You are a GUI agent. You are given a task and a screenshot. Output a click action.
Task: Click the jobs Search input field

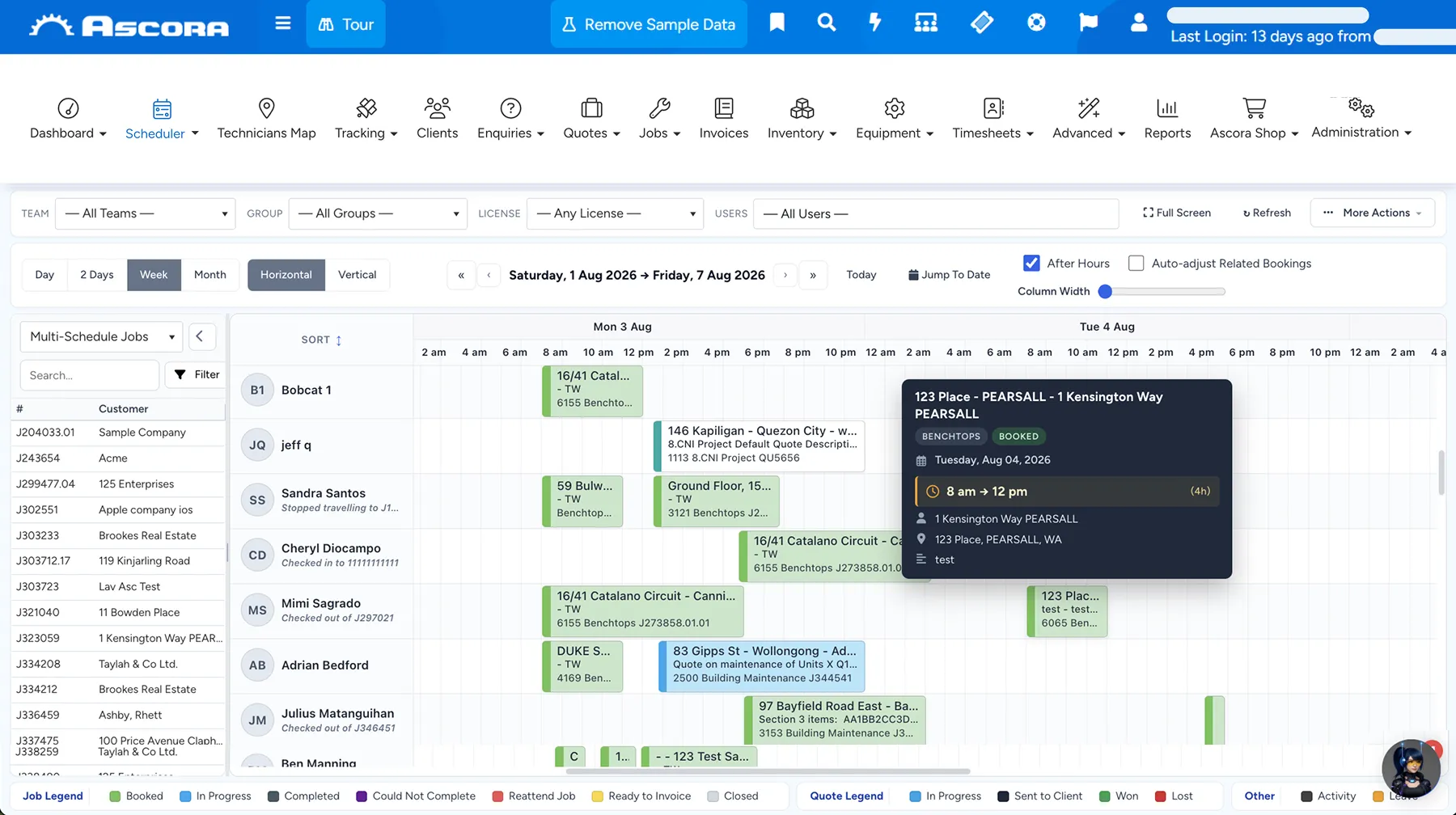point(89,375)
